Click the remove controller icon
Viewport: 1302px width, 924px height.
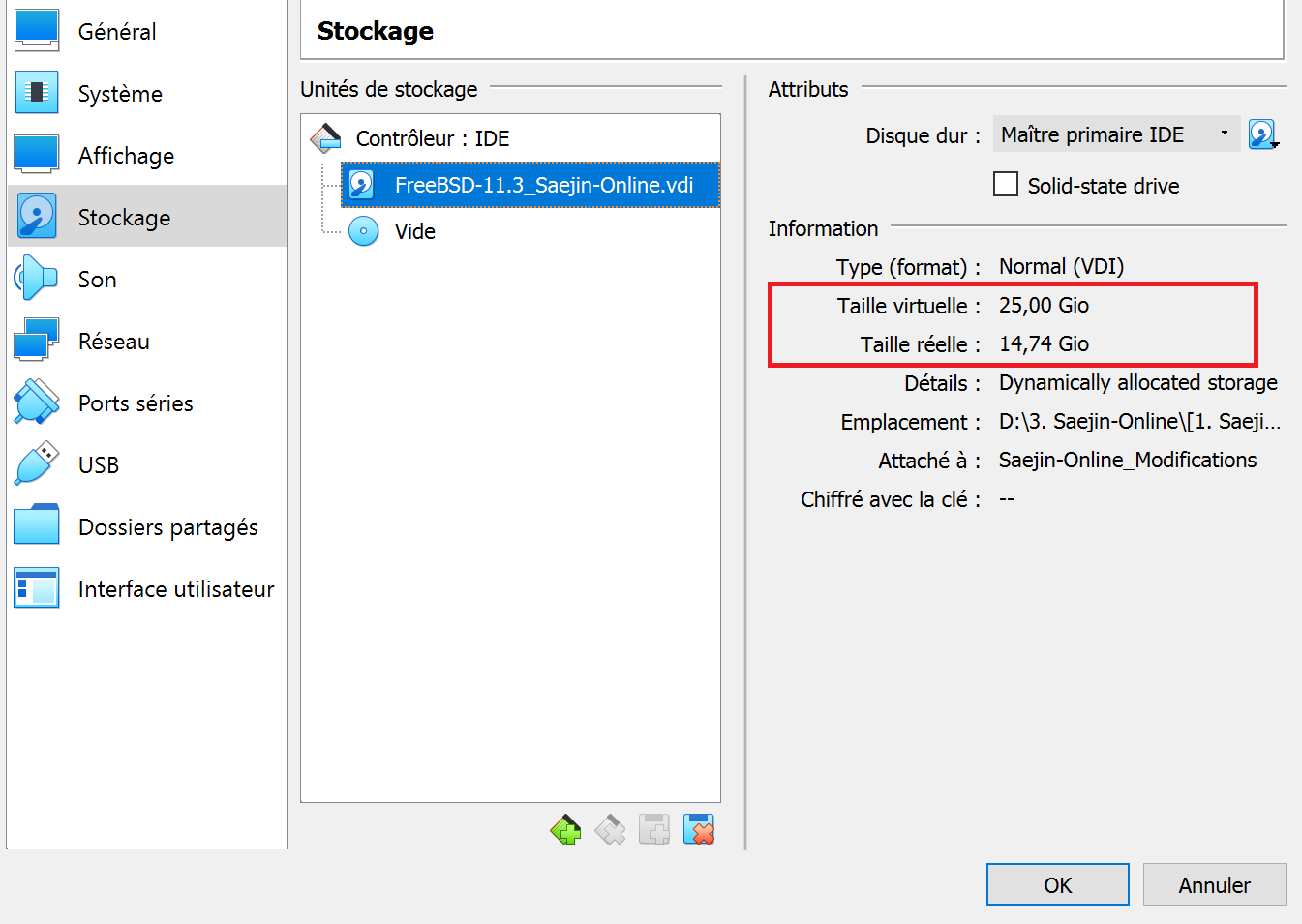(x=610, y=830)
